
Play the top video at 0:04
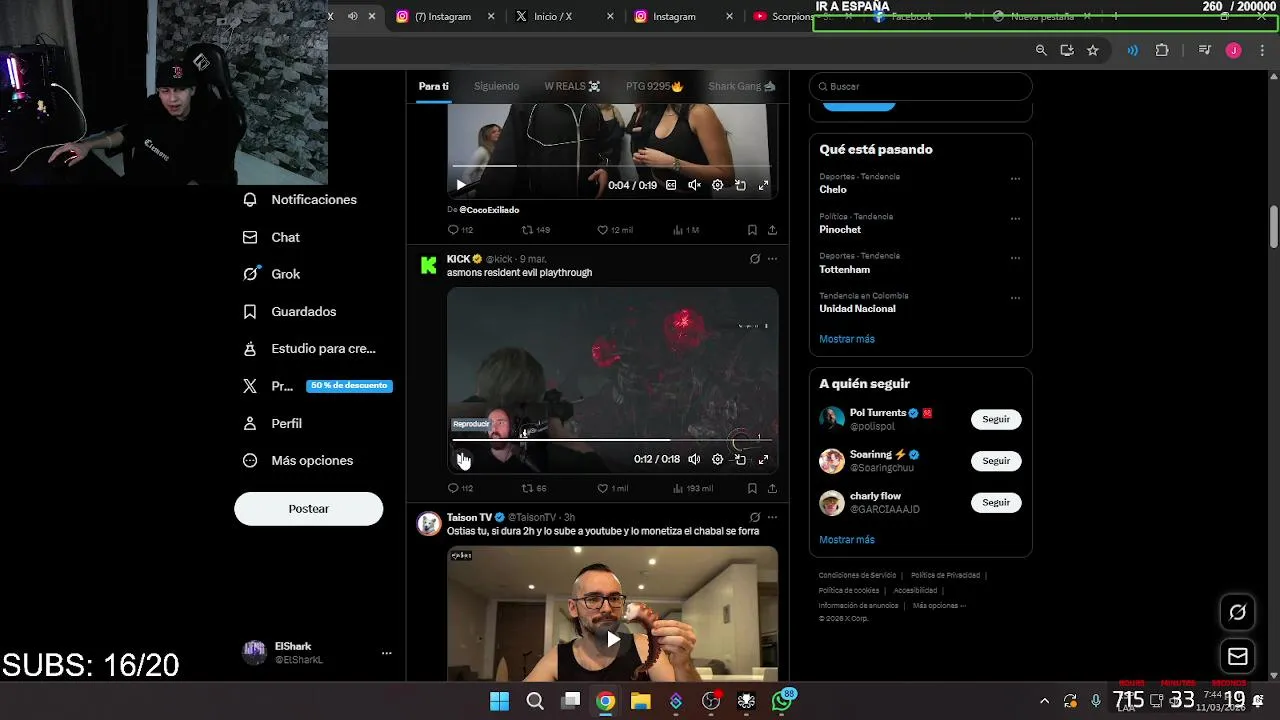461,185
